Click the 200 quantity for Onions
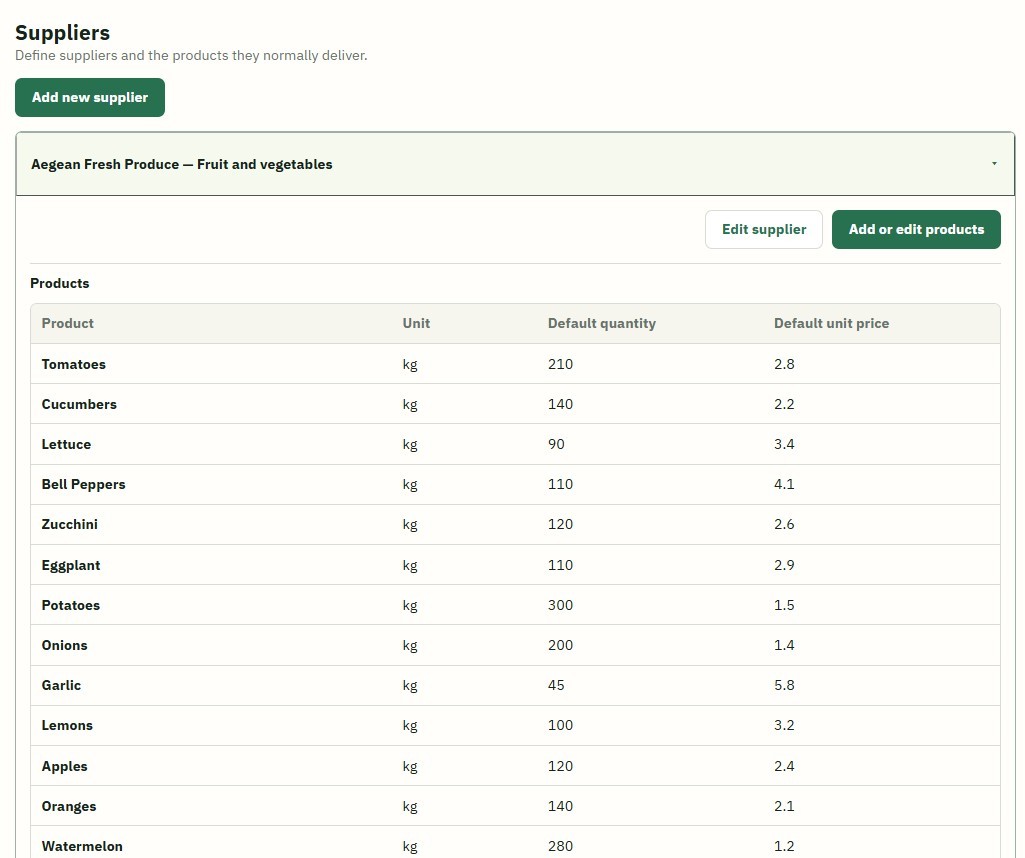 560,645
